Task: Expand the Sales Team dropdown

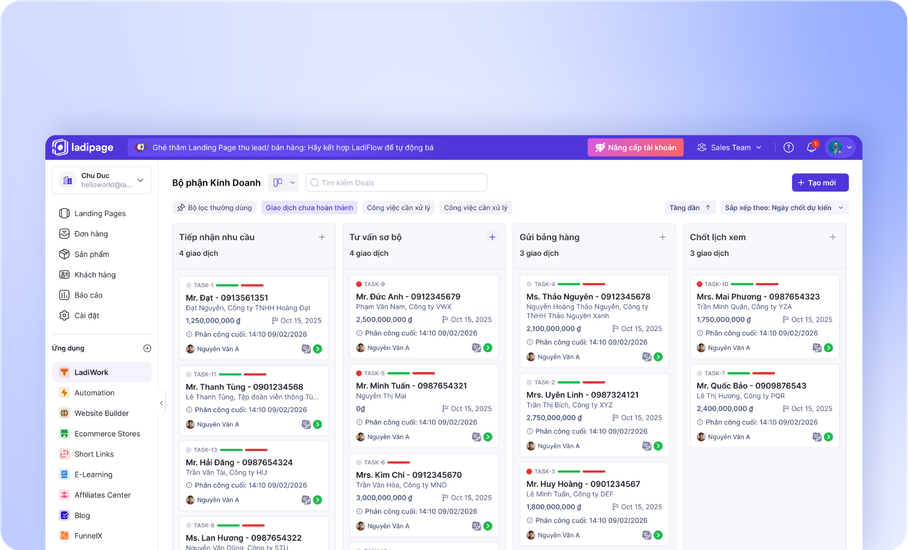Action: [729, 148]
